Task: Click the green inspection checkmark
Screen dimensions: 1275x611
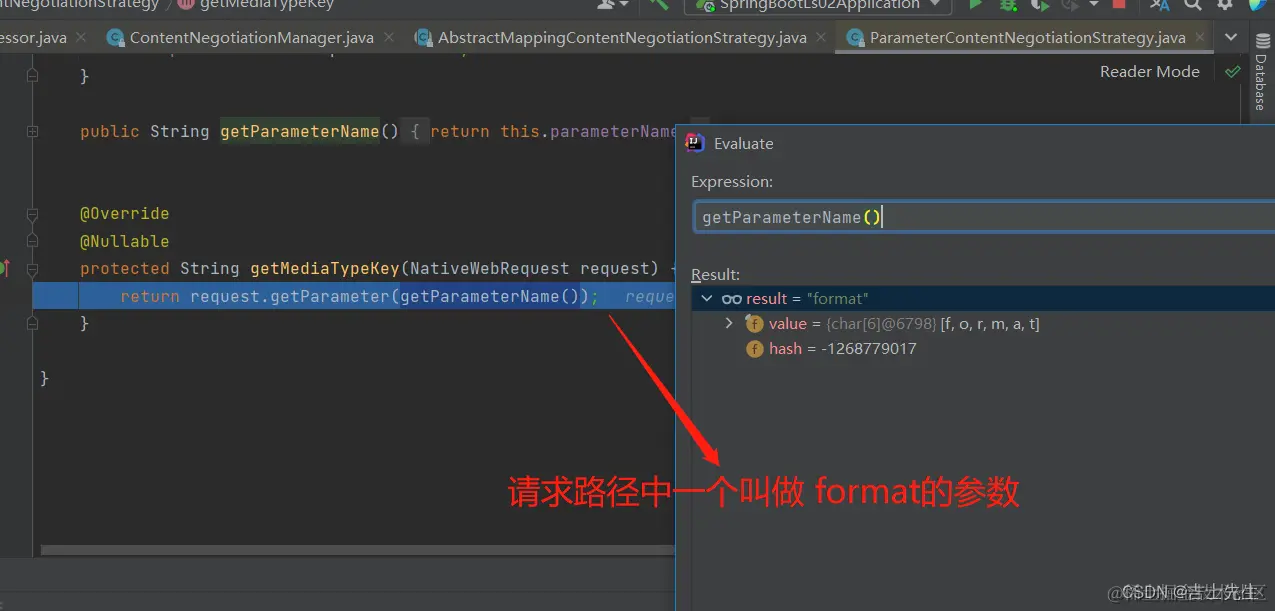Action: point(1233,71)
